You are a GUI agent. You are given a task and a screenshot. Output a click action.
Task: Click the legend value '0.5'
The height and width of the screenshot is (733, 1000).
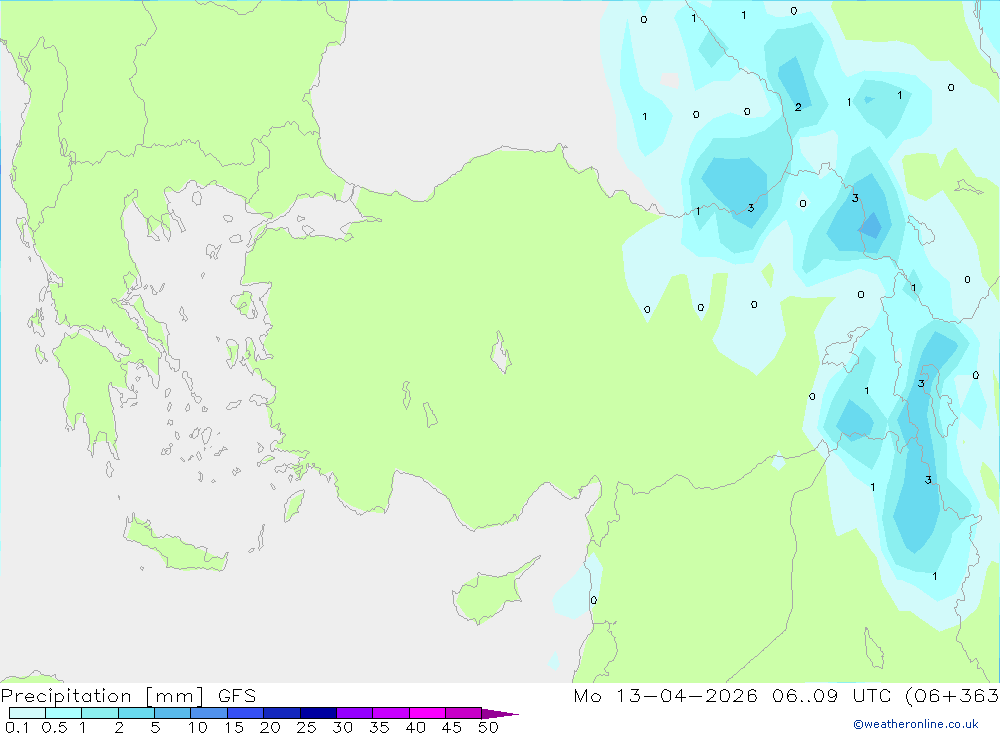coord(54,727)
